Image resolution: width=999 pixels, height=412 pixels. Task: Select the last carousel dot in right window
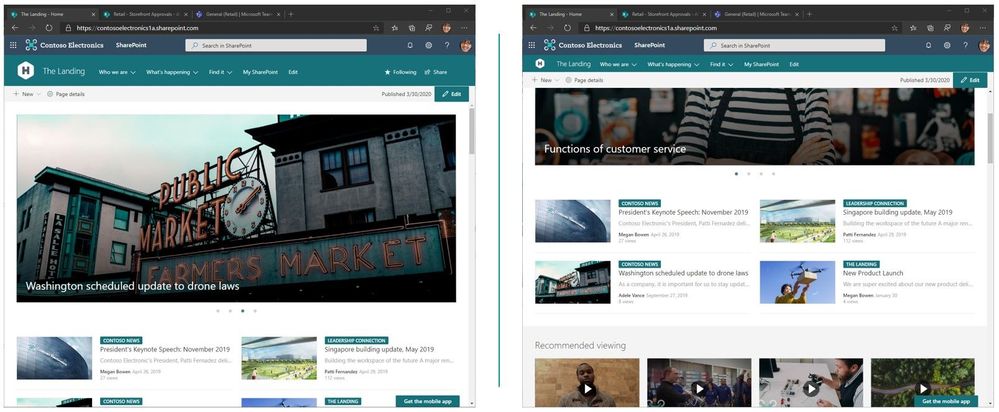(x=773, y=173)
